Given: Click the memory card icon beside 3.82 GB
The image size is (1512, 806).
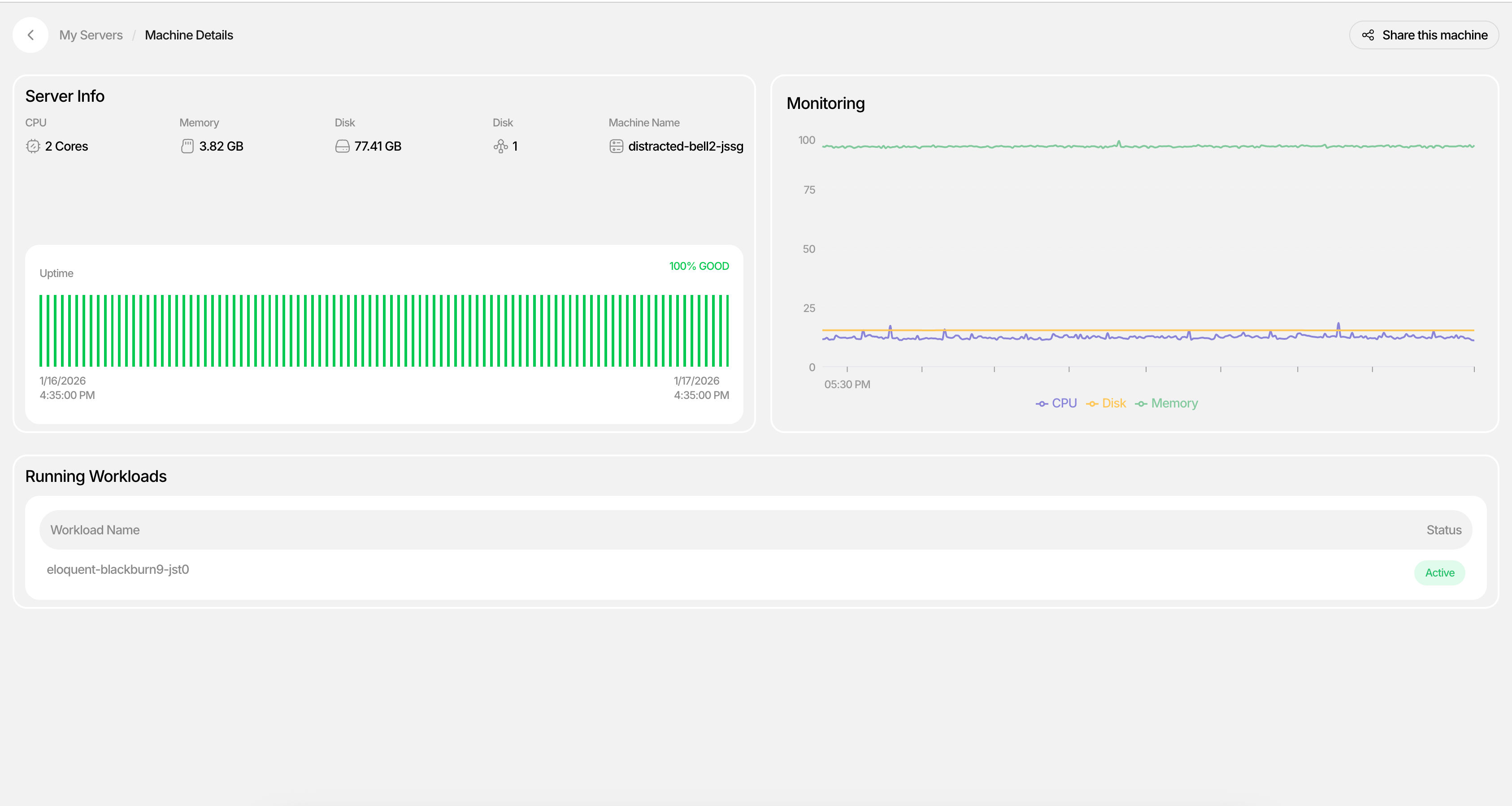Looking at the screenshot, I should (187, 146).
